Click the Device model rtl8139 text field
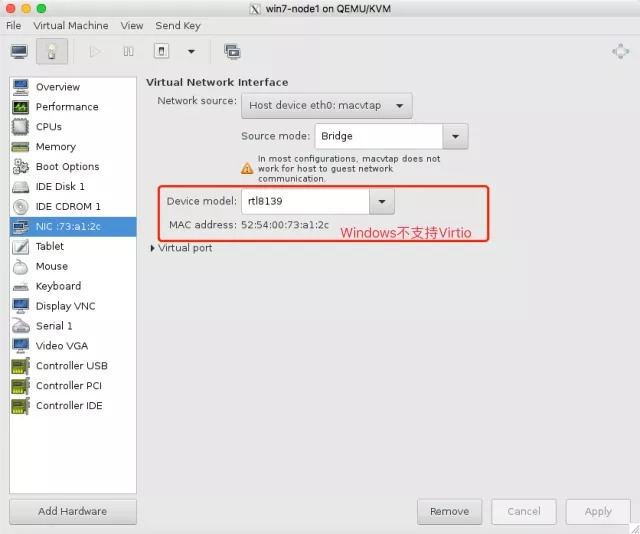This screenshot has width=640, height=534. click(x=305, y=202)
